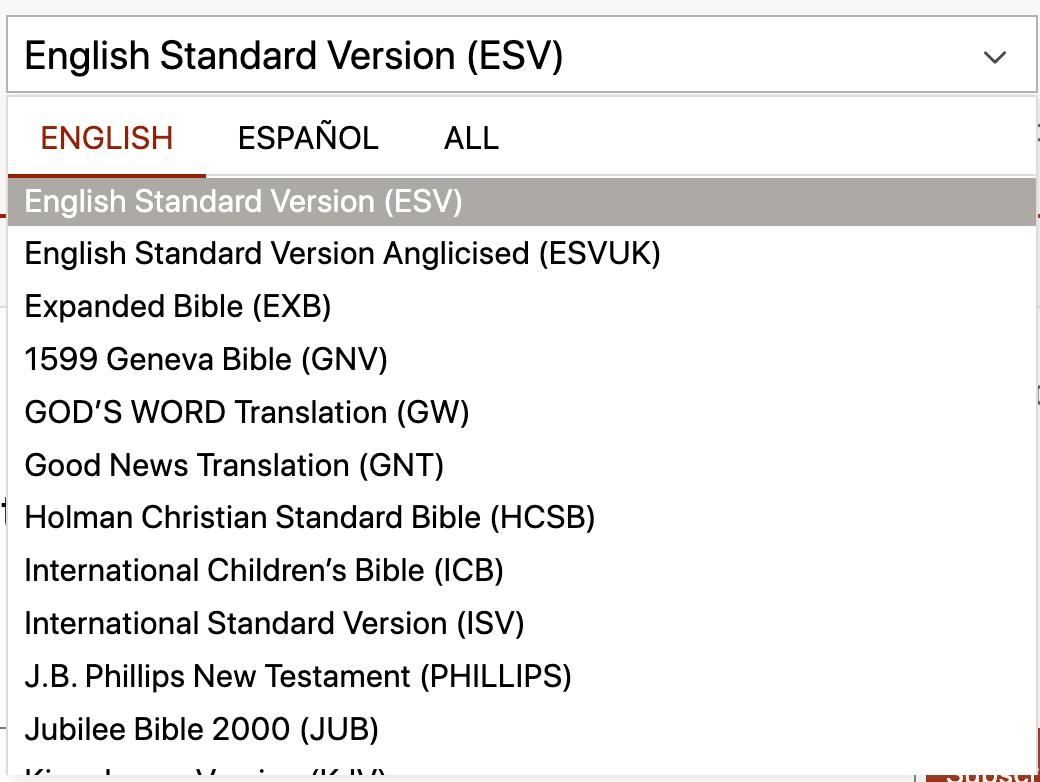The width and height of the screenshot is (1040, 782).
Task: Collapse the version list via the chevron
Action: coord(995,57)
